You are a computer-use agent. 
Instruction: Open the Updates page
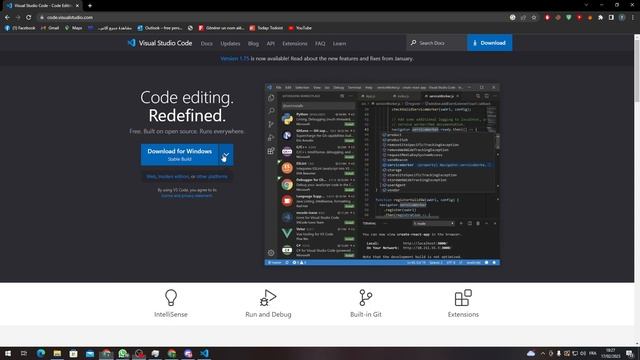230,43
